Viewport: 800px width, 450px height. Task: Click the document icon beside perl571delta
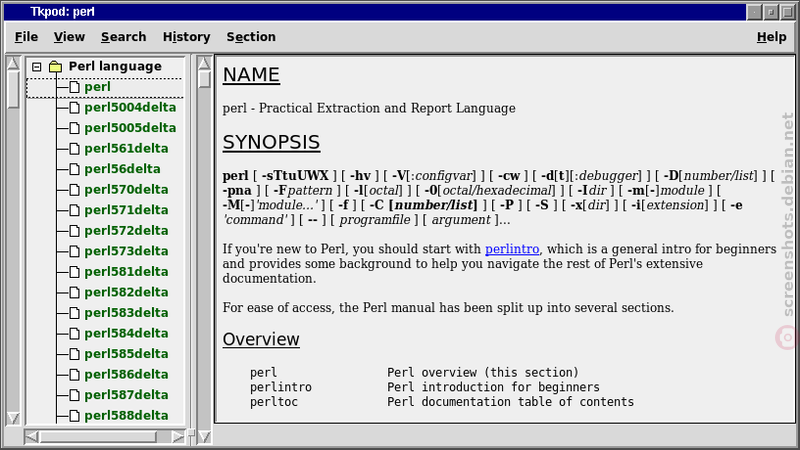74,210
